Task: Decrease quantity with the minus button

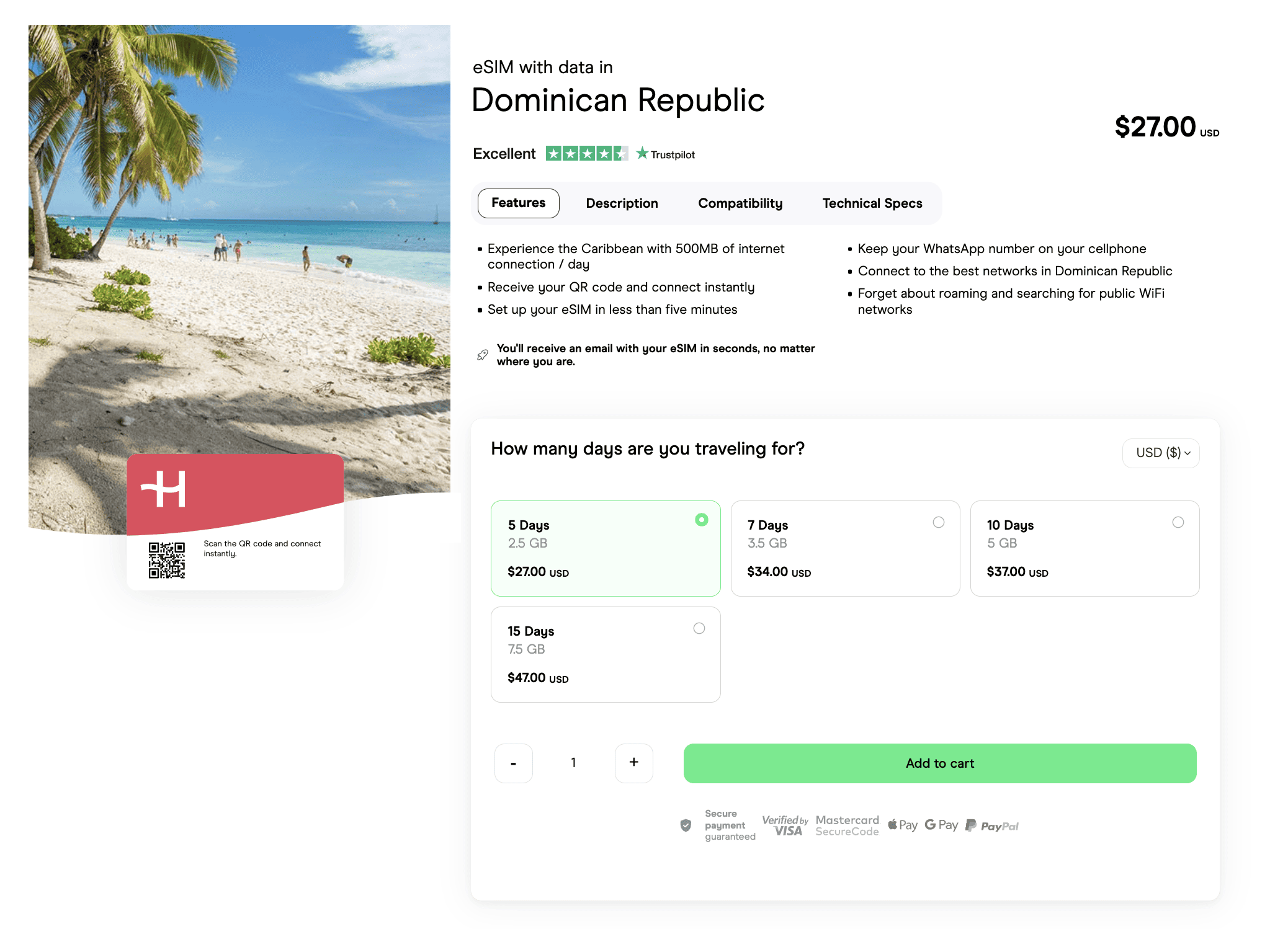Action: [x=514, y=763]
